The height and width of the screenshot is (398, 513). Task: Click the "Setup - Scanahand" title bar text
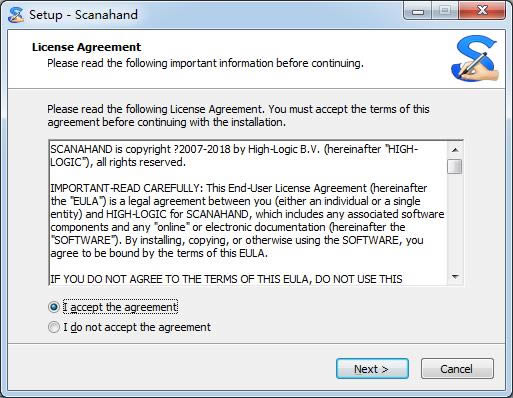click(x=83, y=15)
